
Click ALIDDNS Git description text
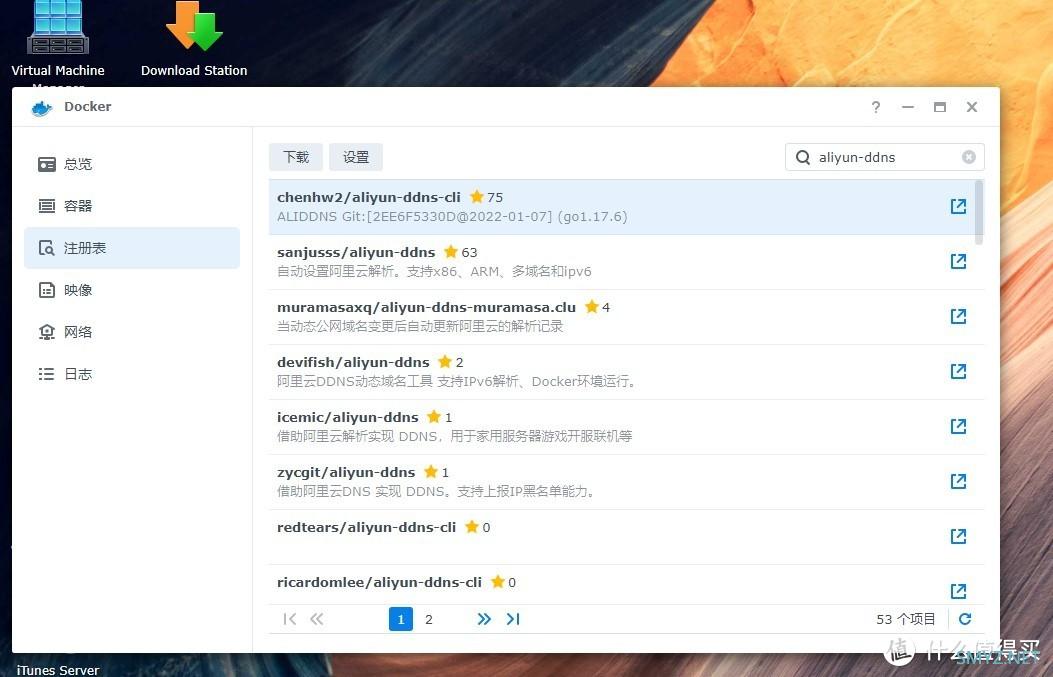pyautogui.click(x=452, y=217)
